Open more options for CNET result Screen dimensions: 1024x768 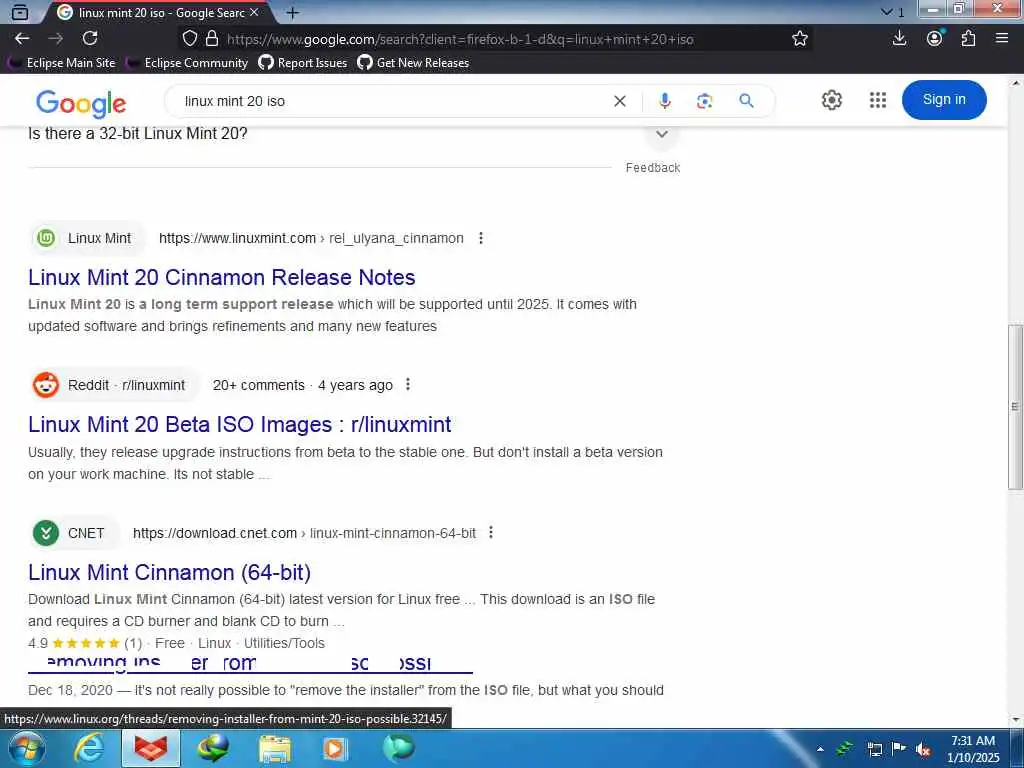coord(490,533)
